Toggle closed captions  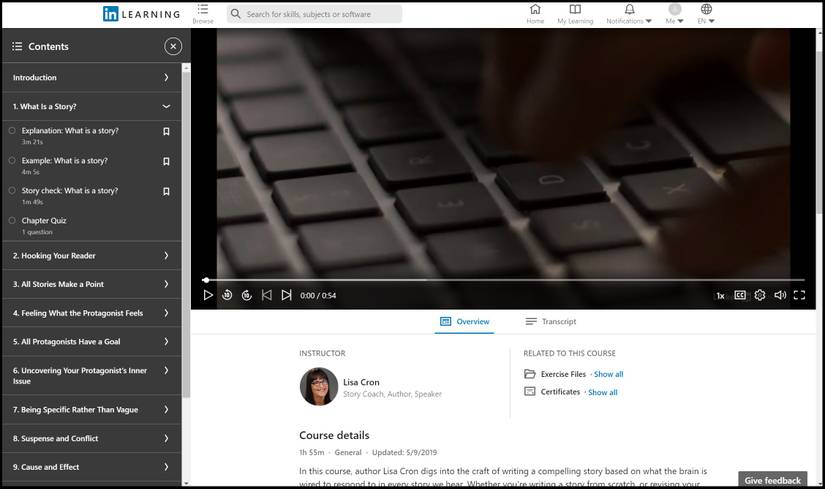[740, 295]
